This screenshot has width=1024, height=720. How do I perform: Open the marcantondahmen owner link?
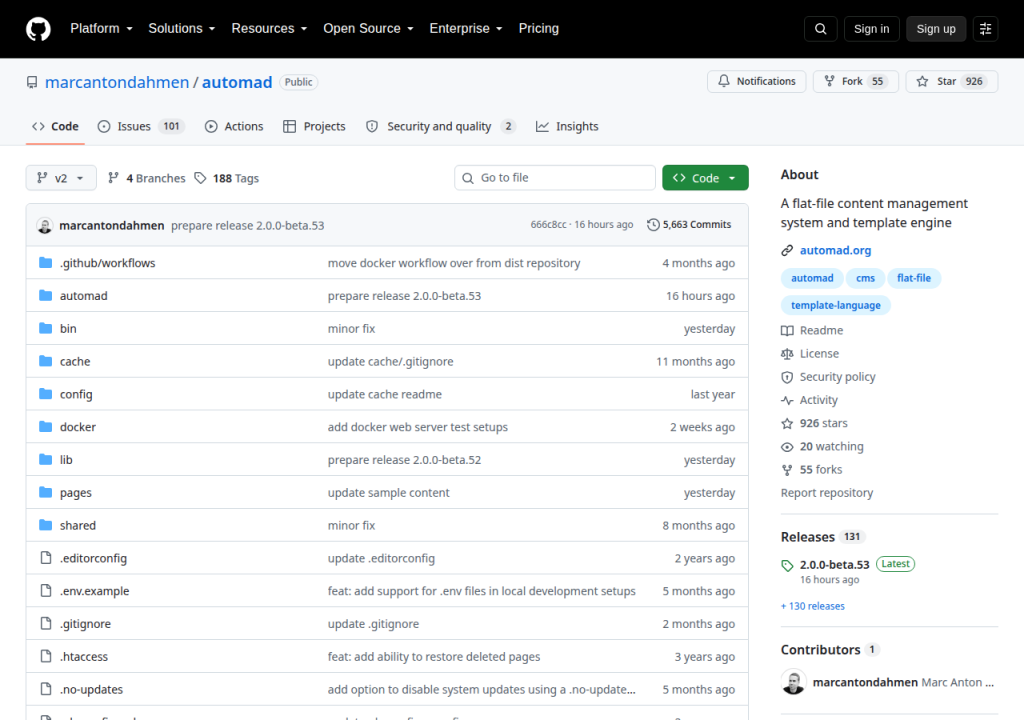click(117, 82)
